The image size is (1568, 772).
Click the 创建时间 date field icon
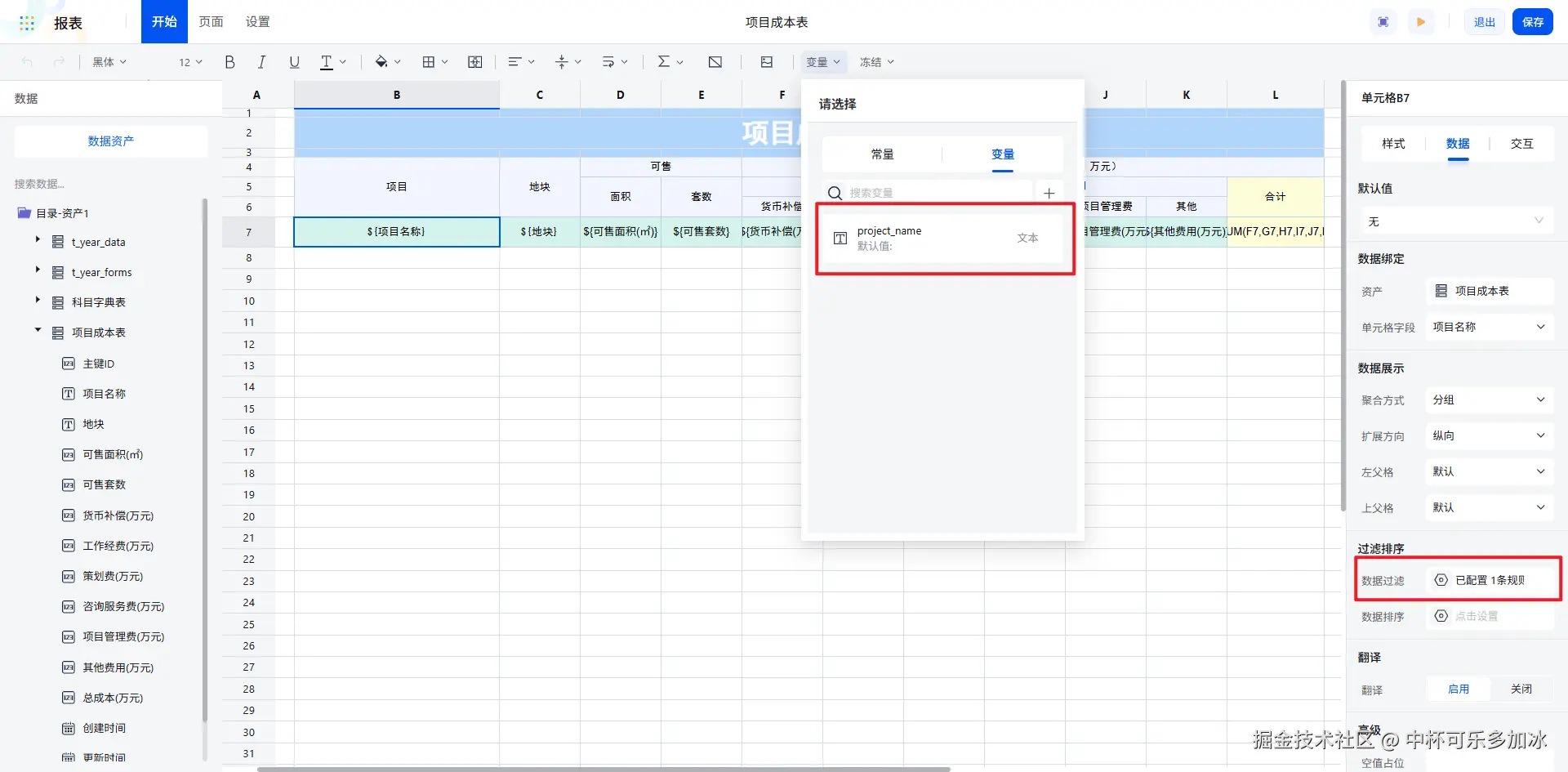click(69, 728)
